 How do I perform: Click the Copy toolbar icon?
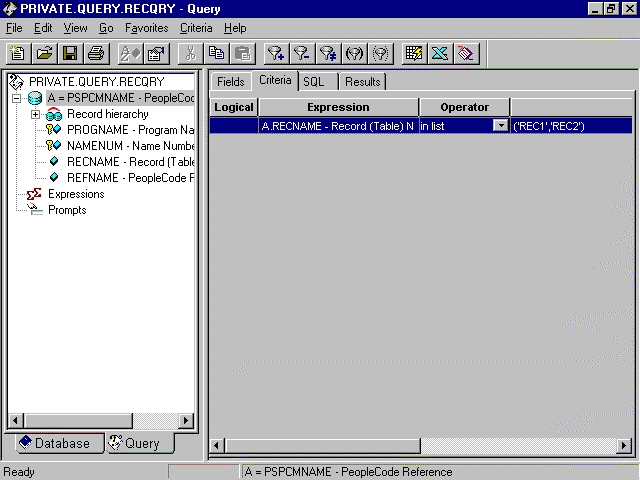pos(217,53)
